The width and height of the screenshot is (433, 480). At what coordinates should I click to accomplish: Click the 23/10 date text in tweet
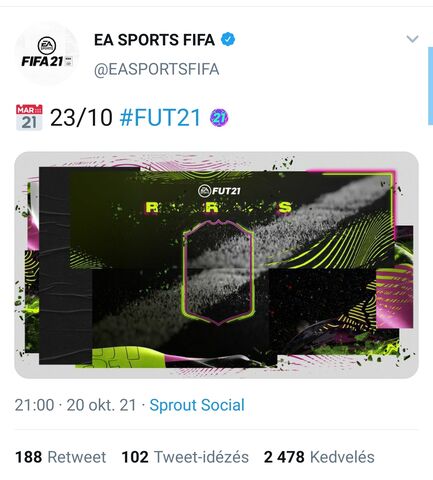point(81,118)
